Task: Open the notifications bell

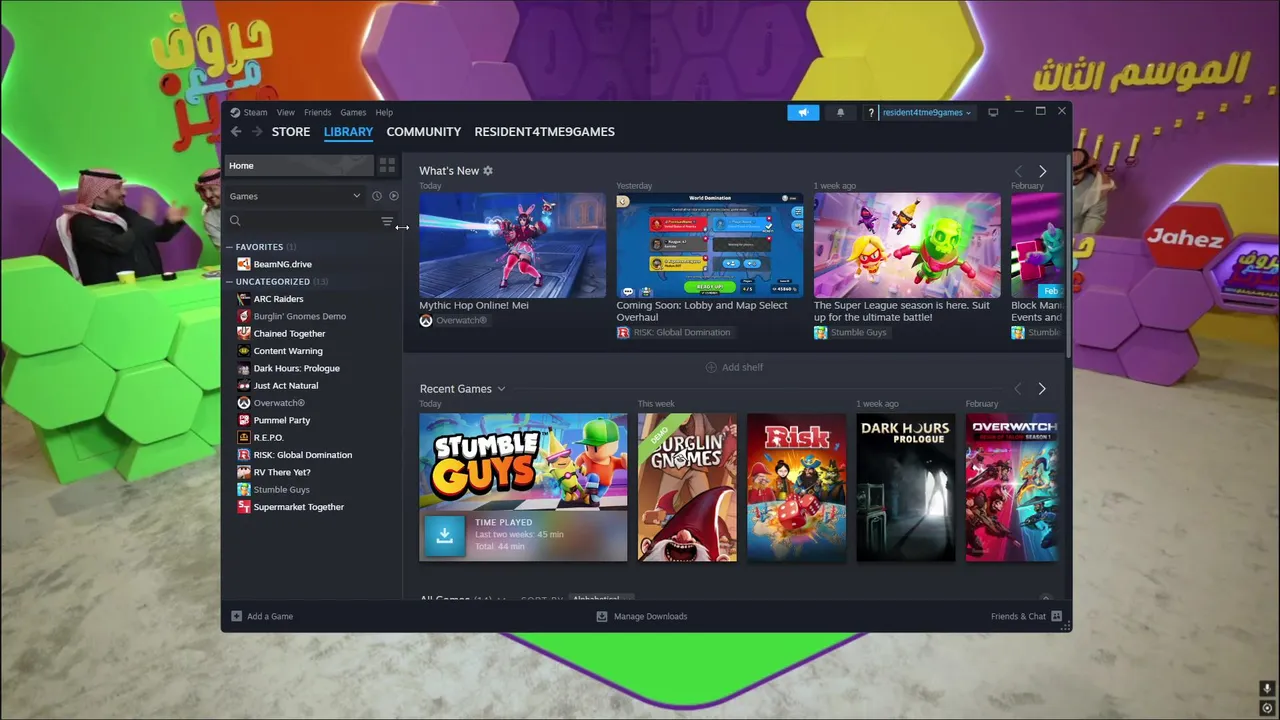Action: coord(840,112)
